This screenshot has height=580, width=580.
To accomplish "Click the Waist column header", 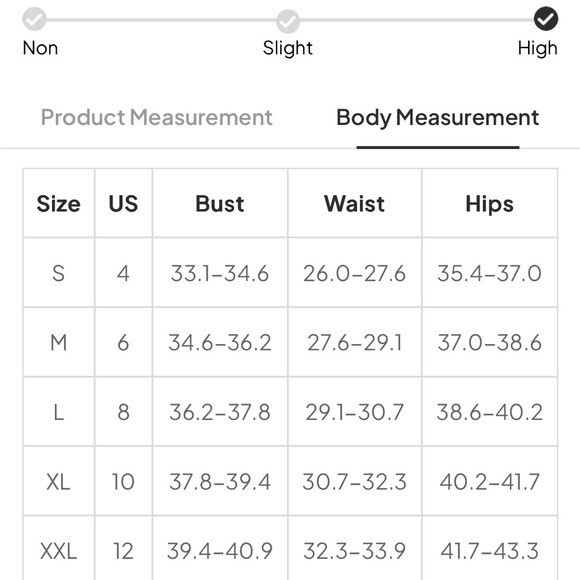I will click(x=354, y=203).
